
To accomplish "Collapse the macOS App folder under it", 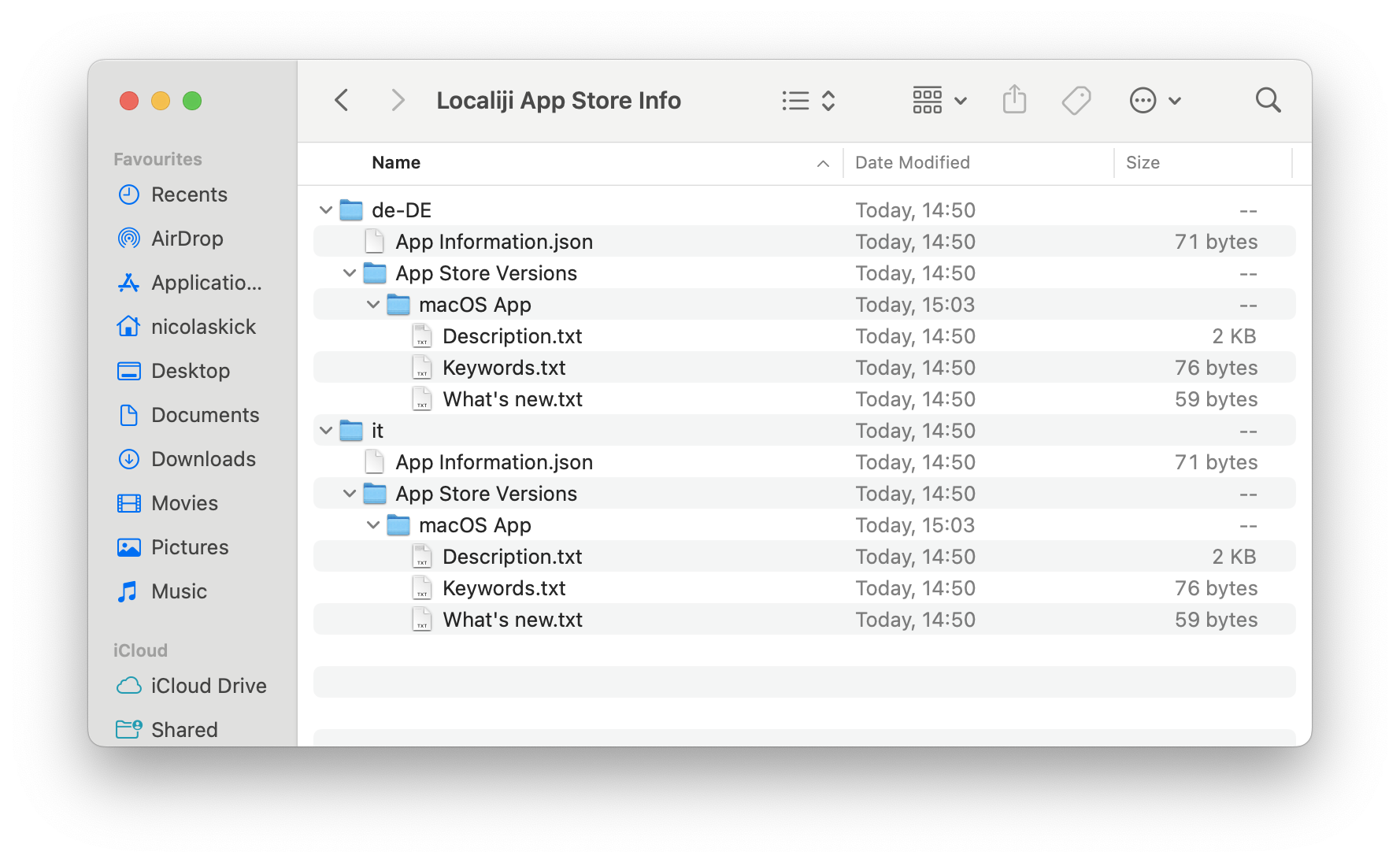I will tap(373, 525).
